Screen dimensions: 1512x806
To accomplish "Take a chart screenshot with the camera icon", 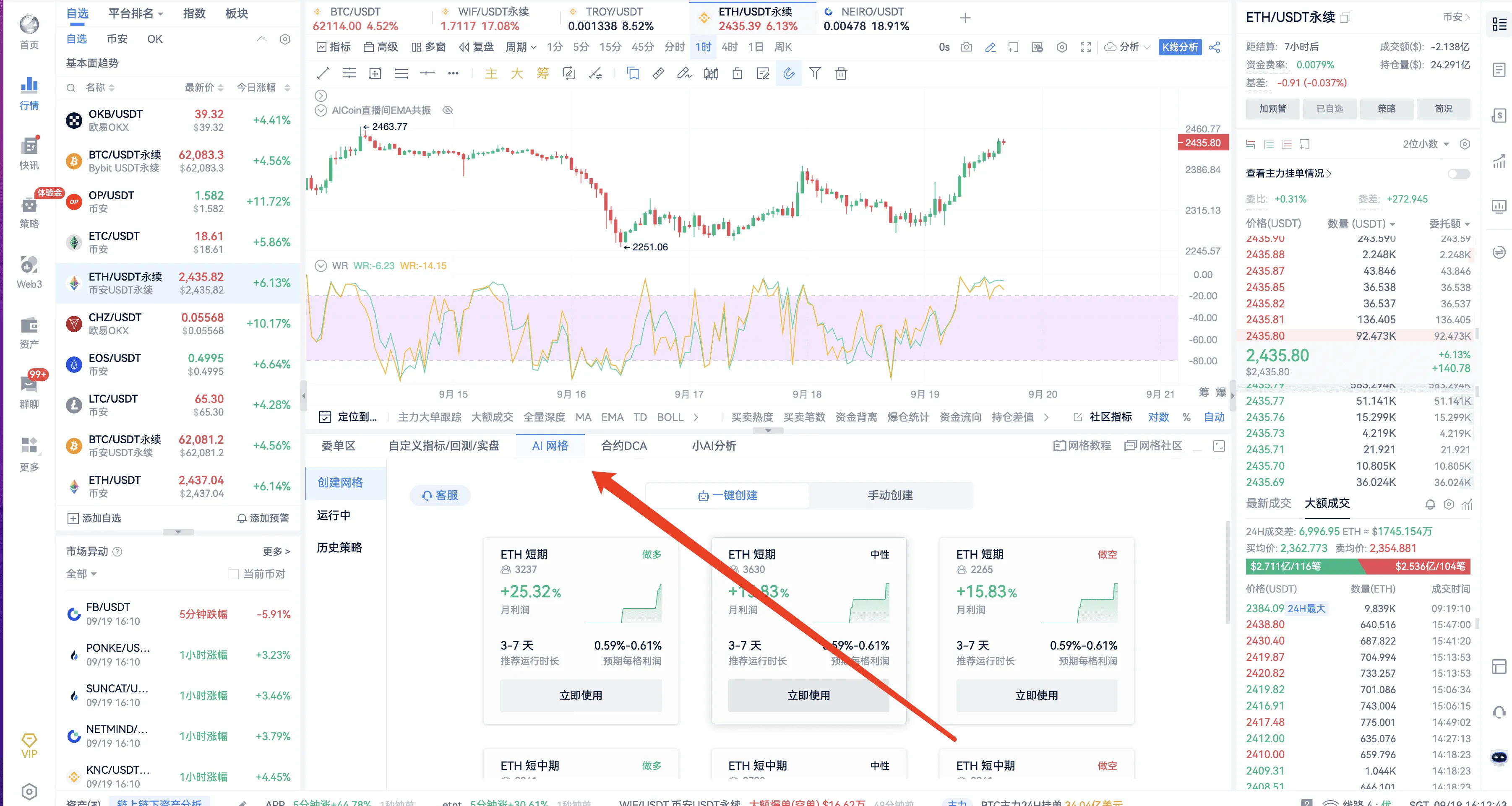I will [966, 47].
